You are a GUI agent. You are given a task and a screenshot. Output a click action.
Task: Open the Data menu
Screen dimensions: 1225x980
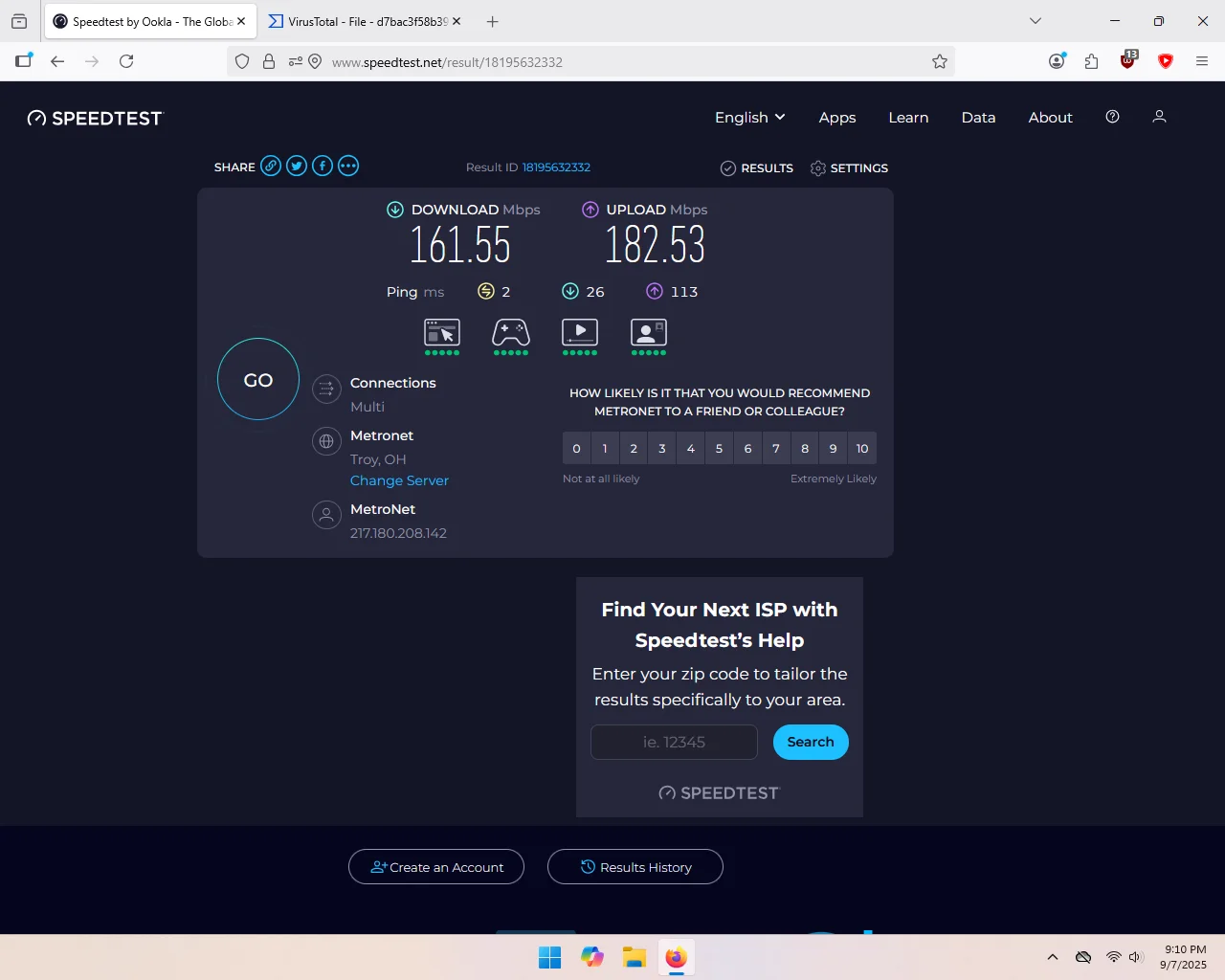click(x=978, y=118)
